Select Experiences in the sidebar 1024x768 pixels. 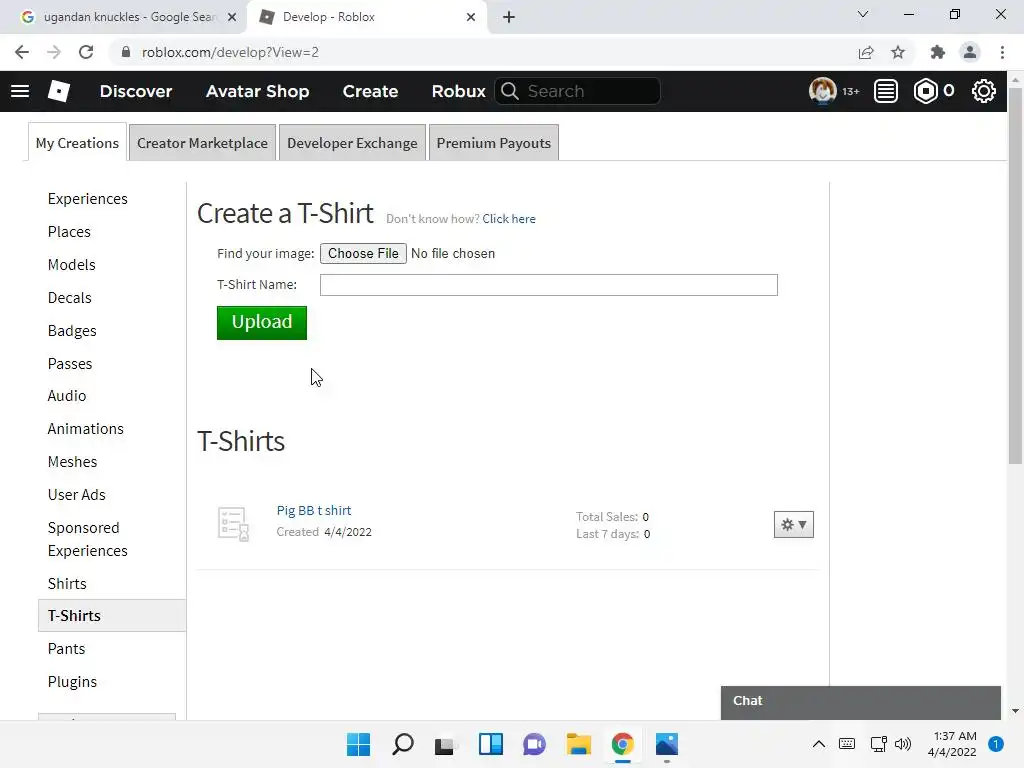click(x=88, y=199)
